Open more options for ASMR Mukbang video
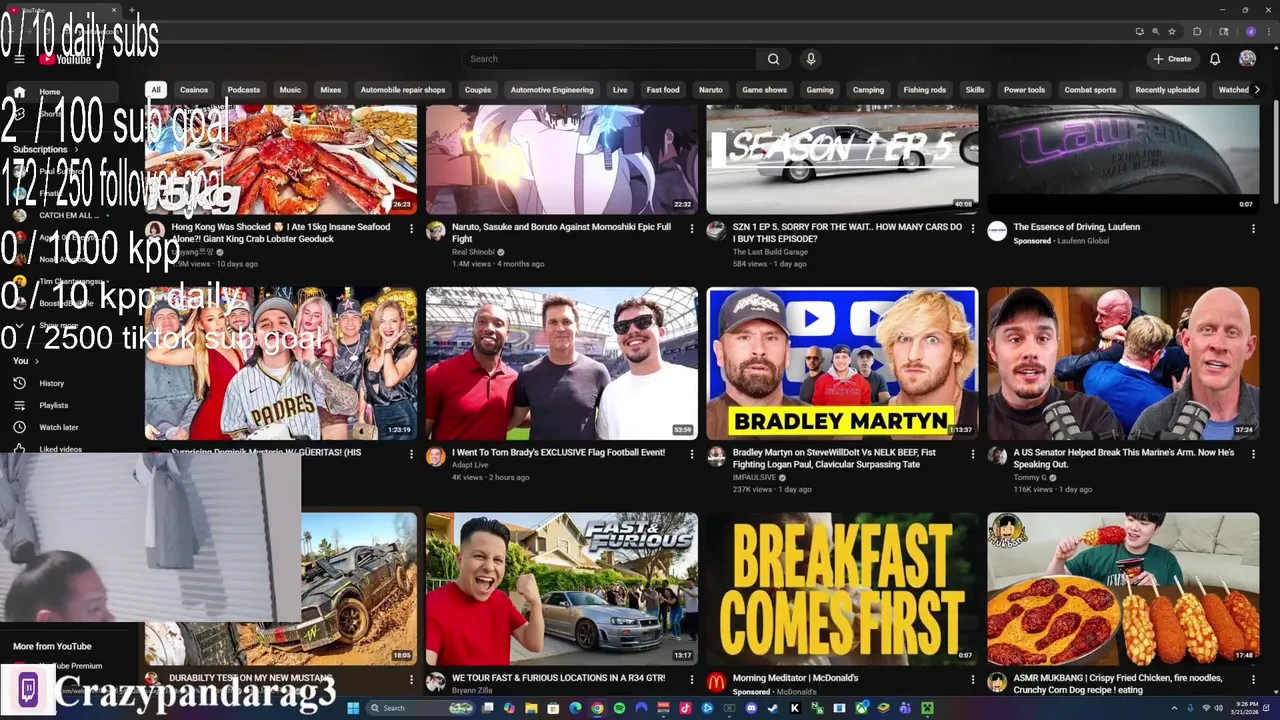Screen dimensions: 1280x720 click(x=1253, y=679)
